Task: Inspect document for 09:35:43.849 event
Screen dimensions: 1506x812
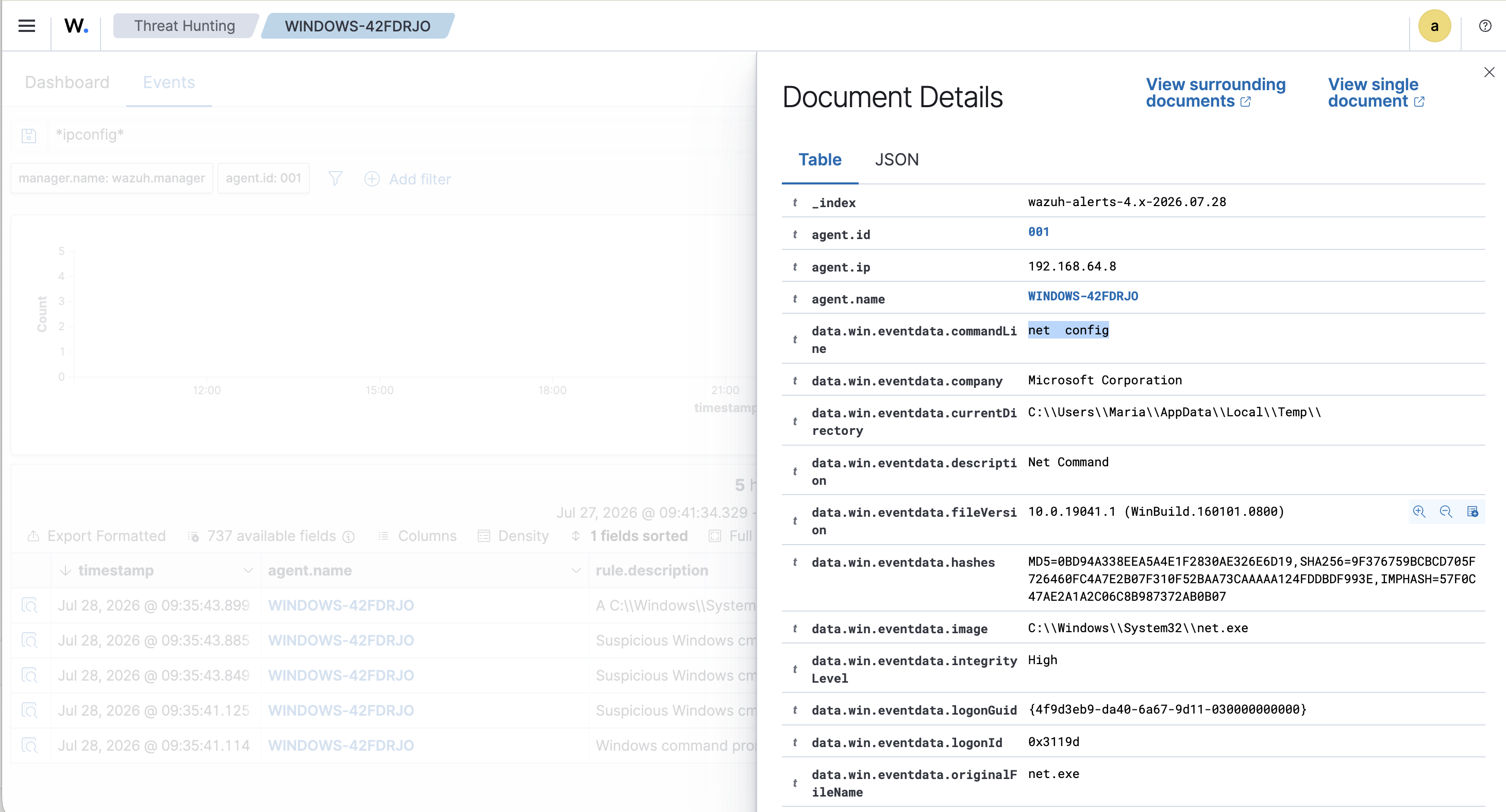Action: tap(29, 675)
